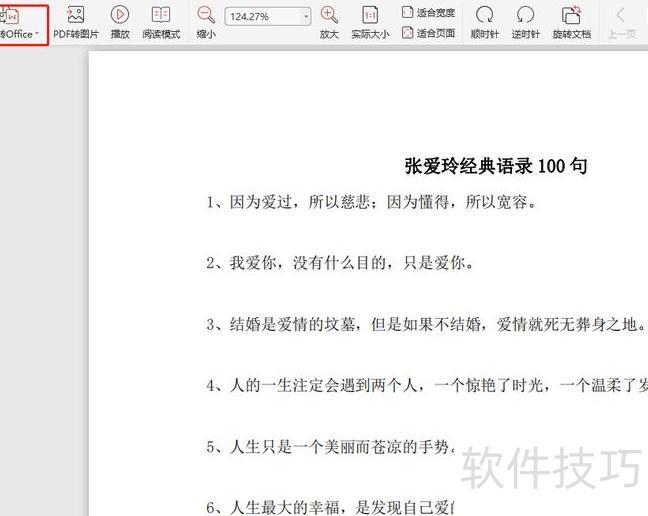The width and height of the screenshot is (648, 516).
Task: Rotate view clockwise with 顺时针
Action: [484, 24]
